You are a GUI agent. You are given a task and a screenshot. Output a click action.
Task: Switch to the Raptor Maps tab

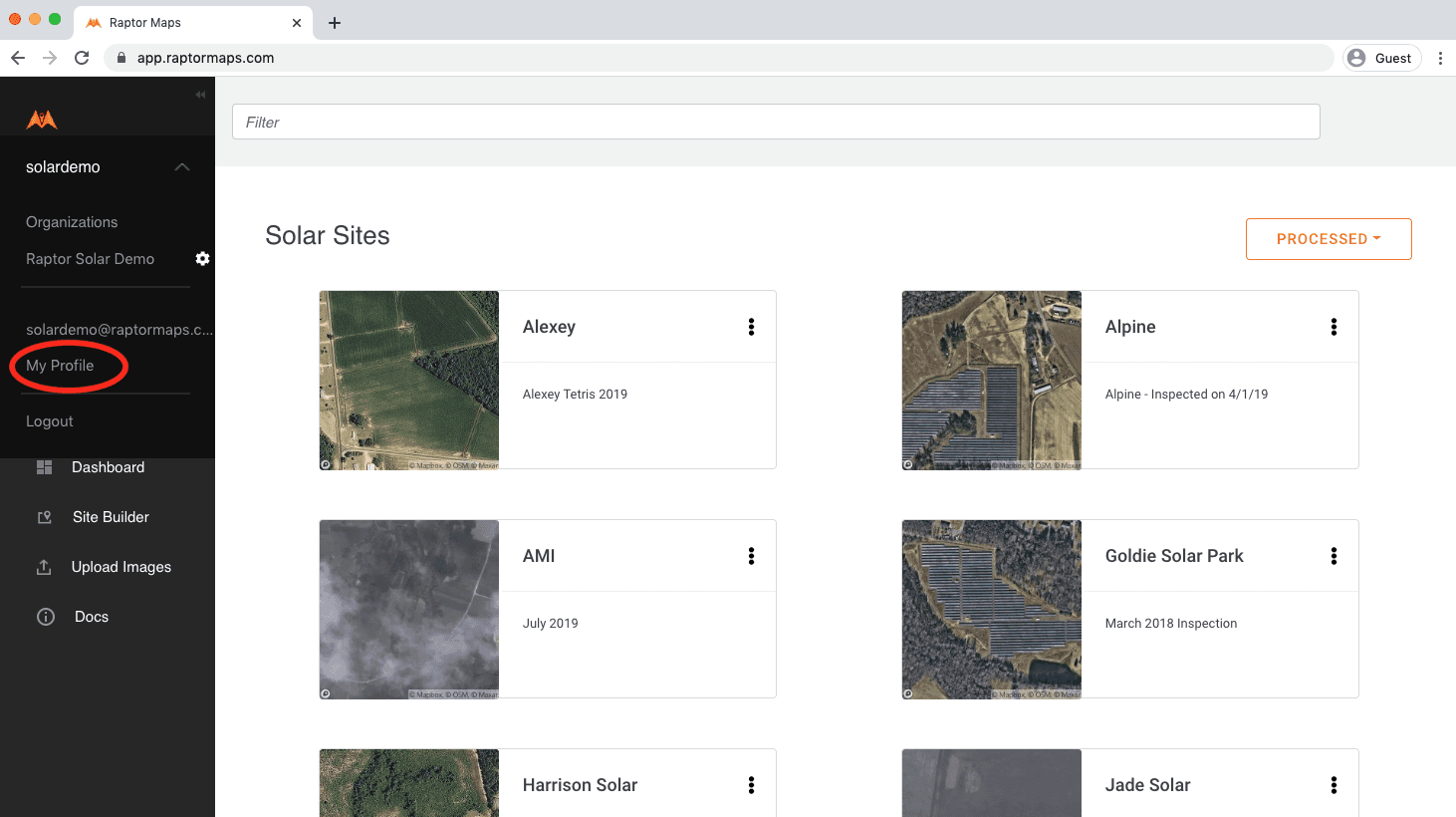pos(193,23)
